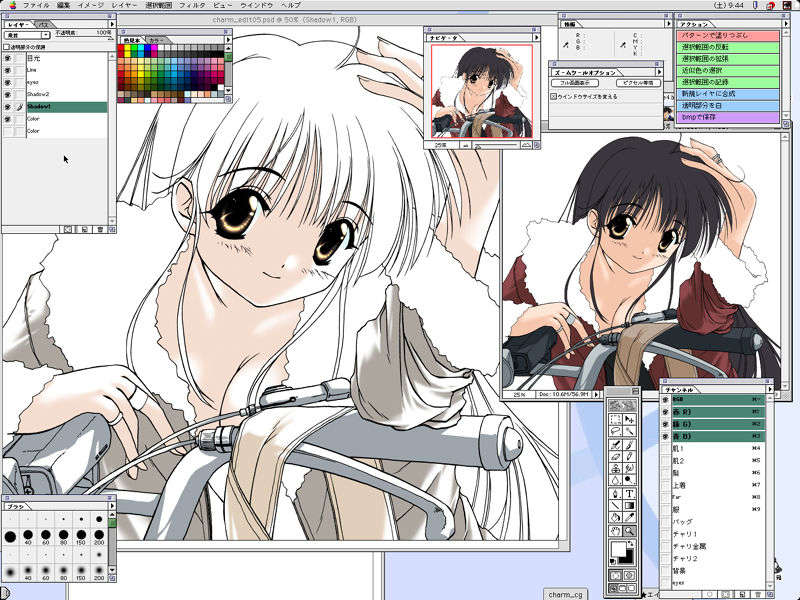The height and width of the screenshot is (600, 800).
Task: Run the 新規レイヤに合成 action
Action: click(728, 94)
